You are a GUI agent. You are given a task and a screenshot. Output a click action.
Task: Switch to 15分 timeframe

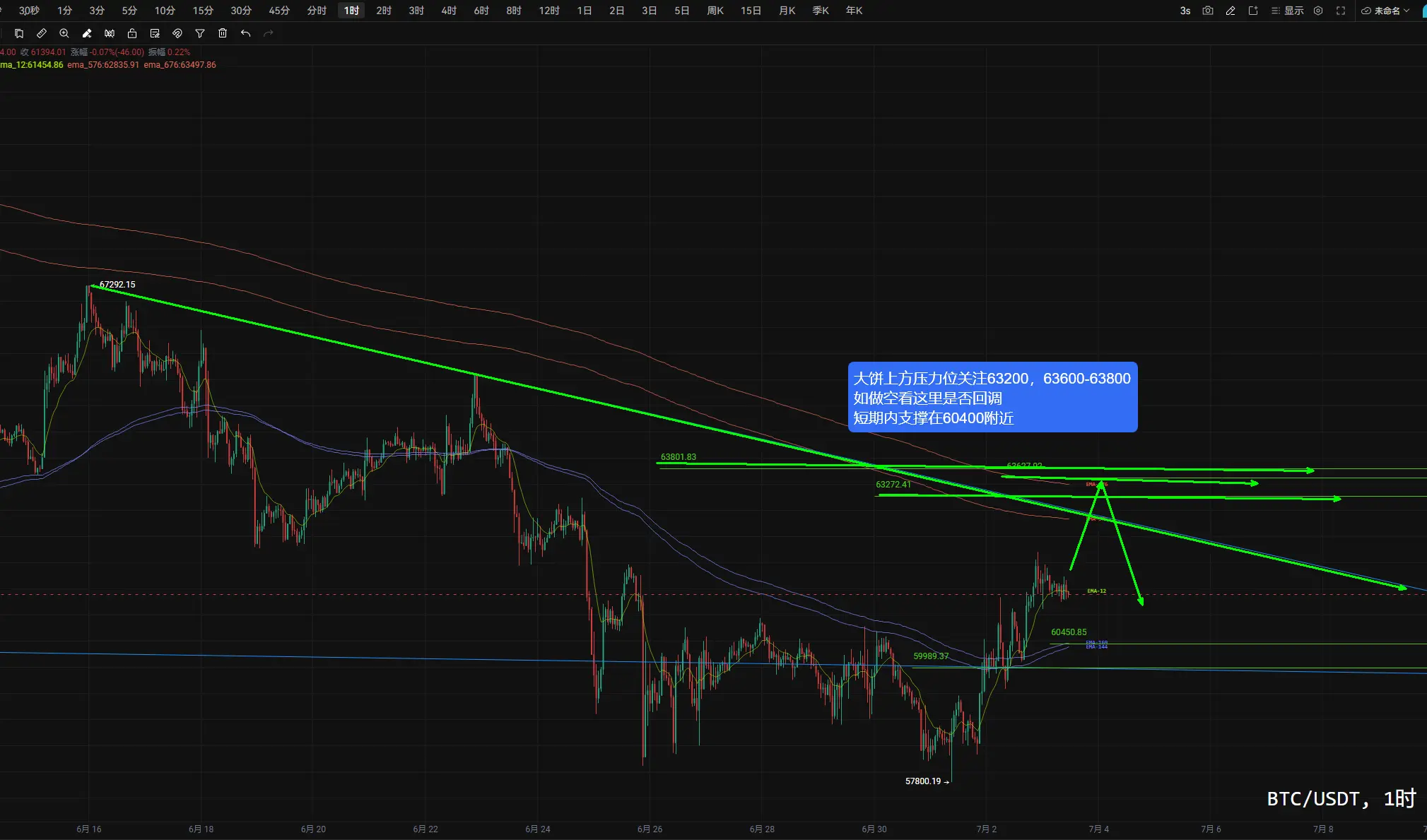(x=204, y=11)
